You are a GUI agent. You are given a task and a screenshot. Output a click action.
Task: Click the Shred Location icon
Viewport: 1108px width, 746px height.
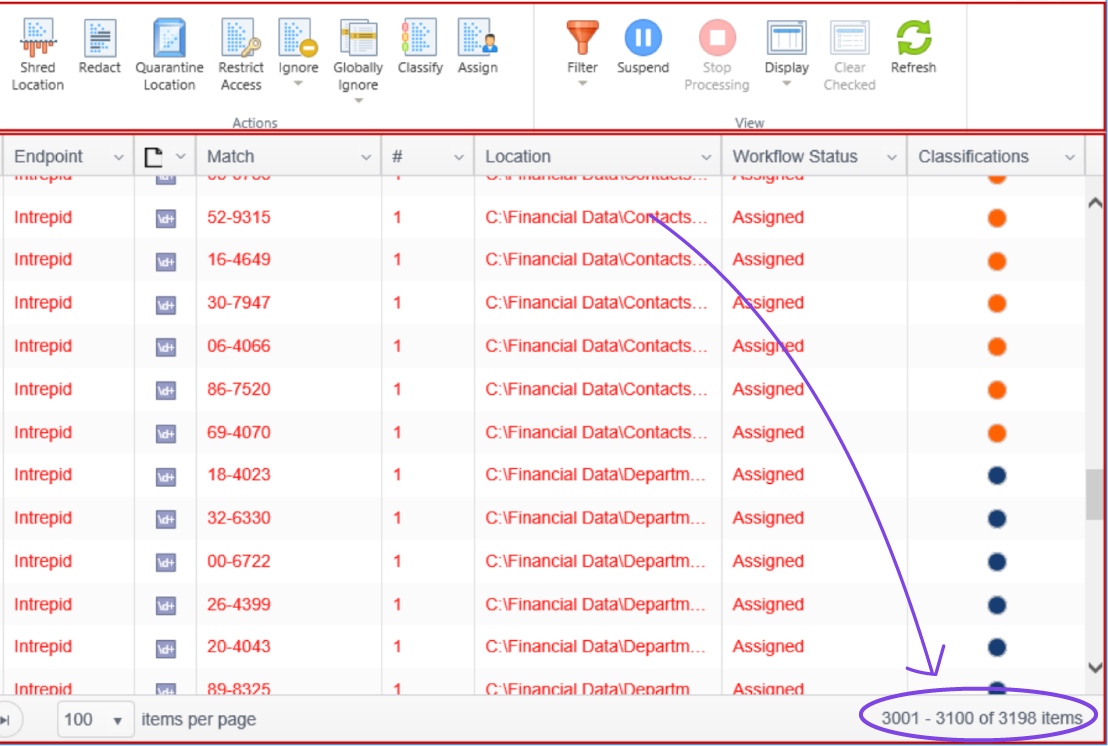pyautogui.click(x=37, y=37)
